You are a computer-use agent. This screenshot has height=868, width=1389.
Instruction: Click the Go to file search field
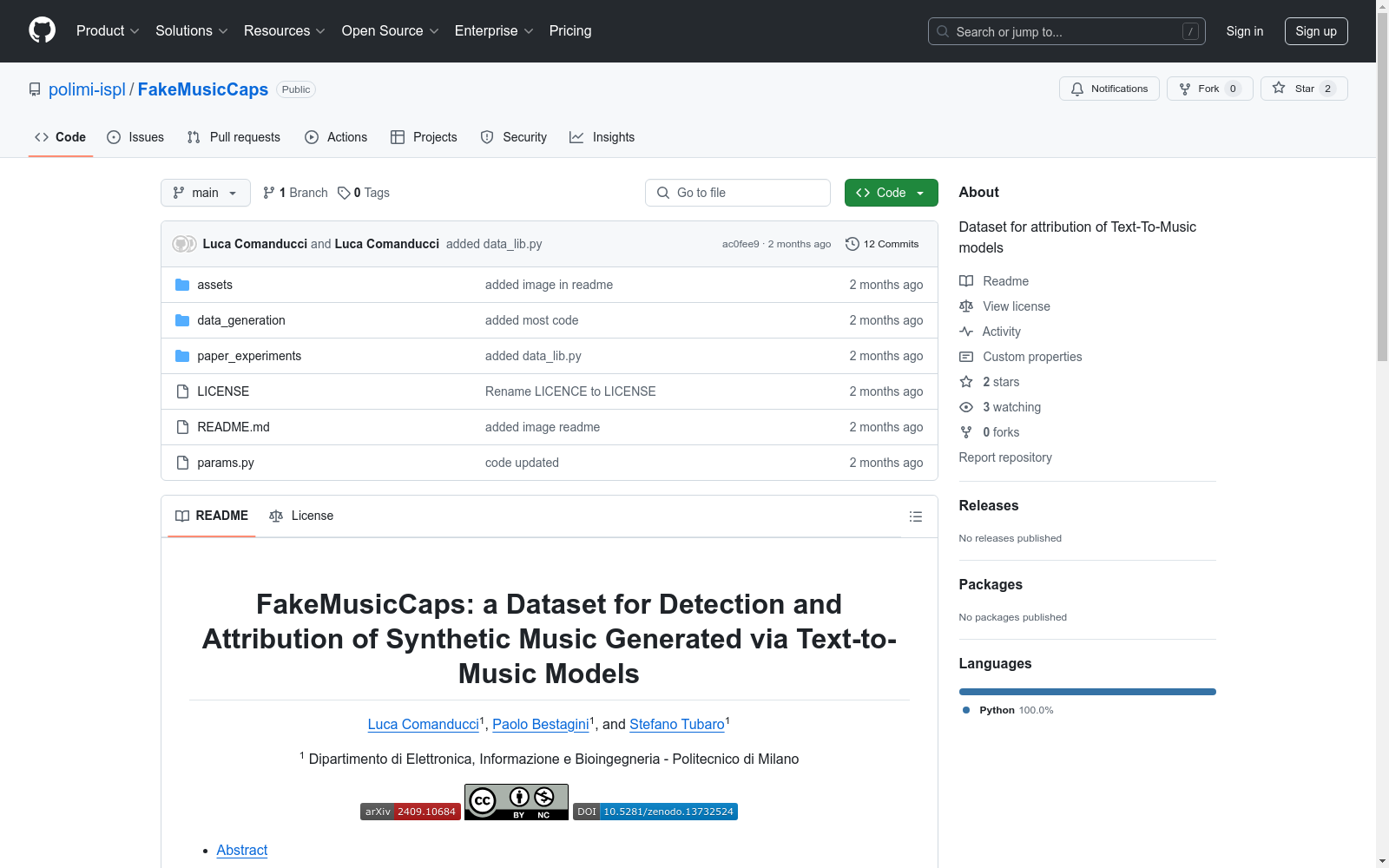pyautogui.click(x=738, y=193)
